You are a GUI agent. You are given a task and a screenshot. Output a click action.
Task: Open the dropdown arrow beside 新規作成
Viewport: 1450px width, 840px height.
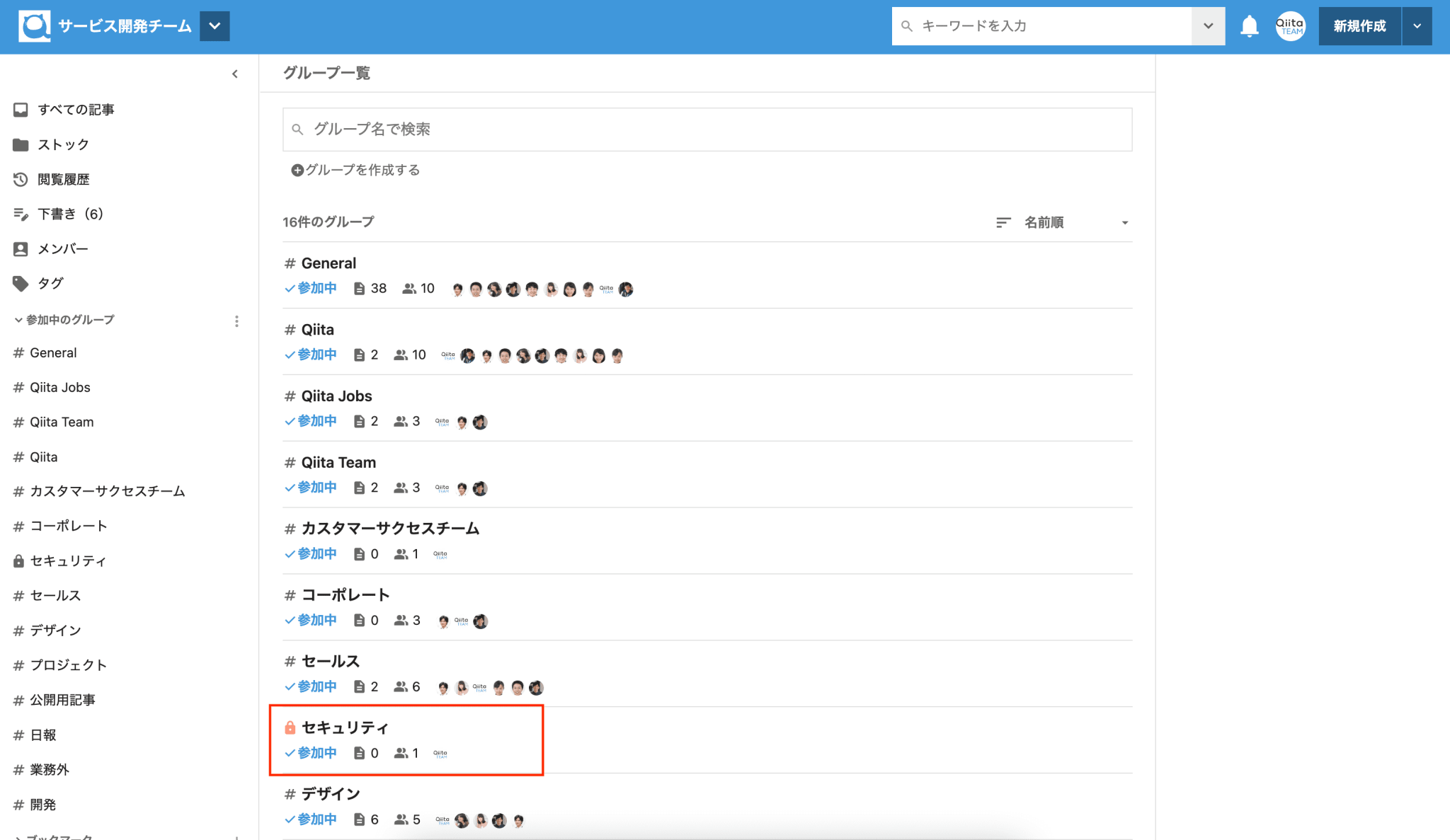click(1417, 26)
